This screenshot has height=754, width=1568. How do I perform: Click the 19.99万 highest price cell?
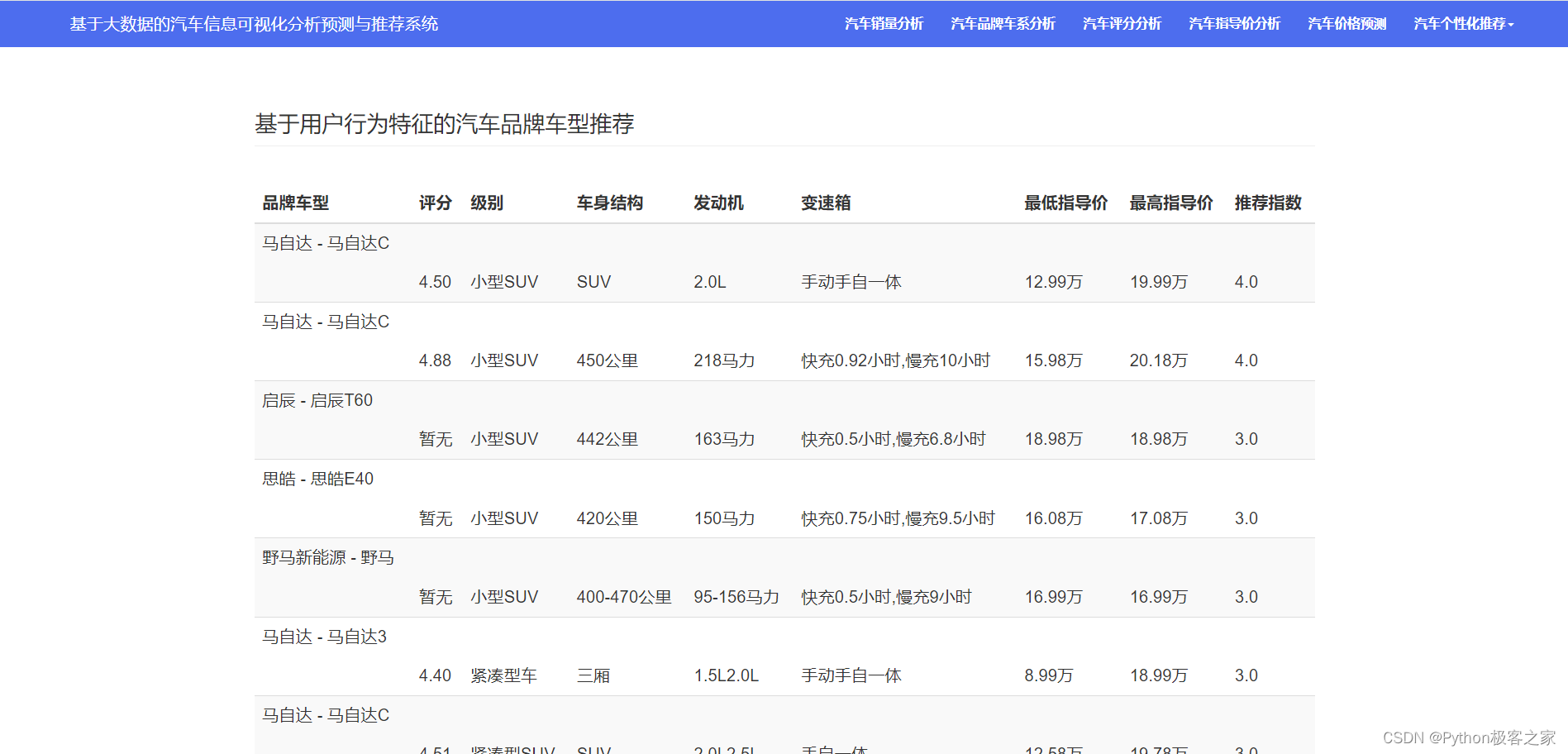pyautogui.click(x=1159, y=282)
